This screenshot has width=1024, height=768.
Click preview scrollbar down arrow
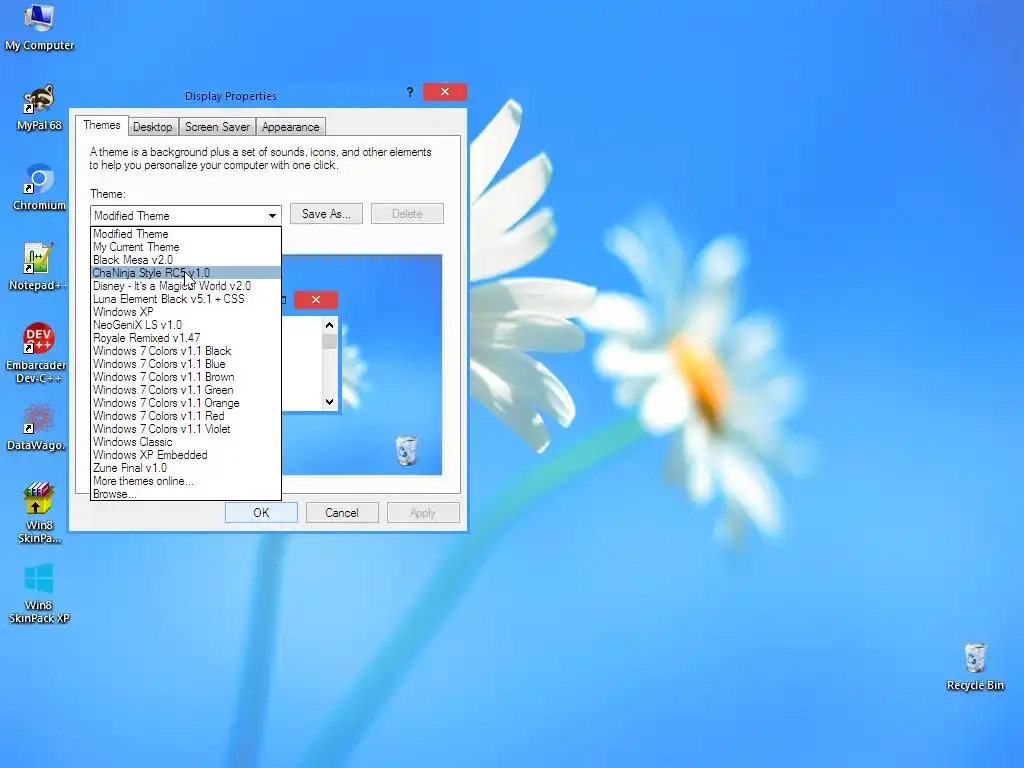[x=330, y=402]
